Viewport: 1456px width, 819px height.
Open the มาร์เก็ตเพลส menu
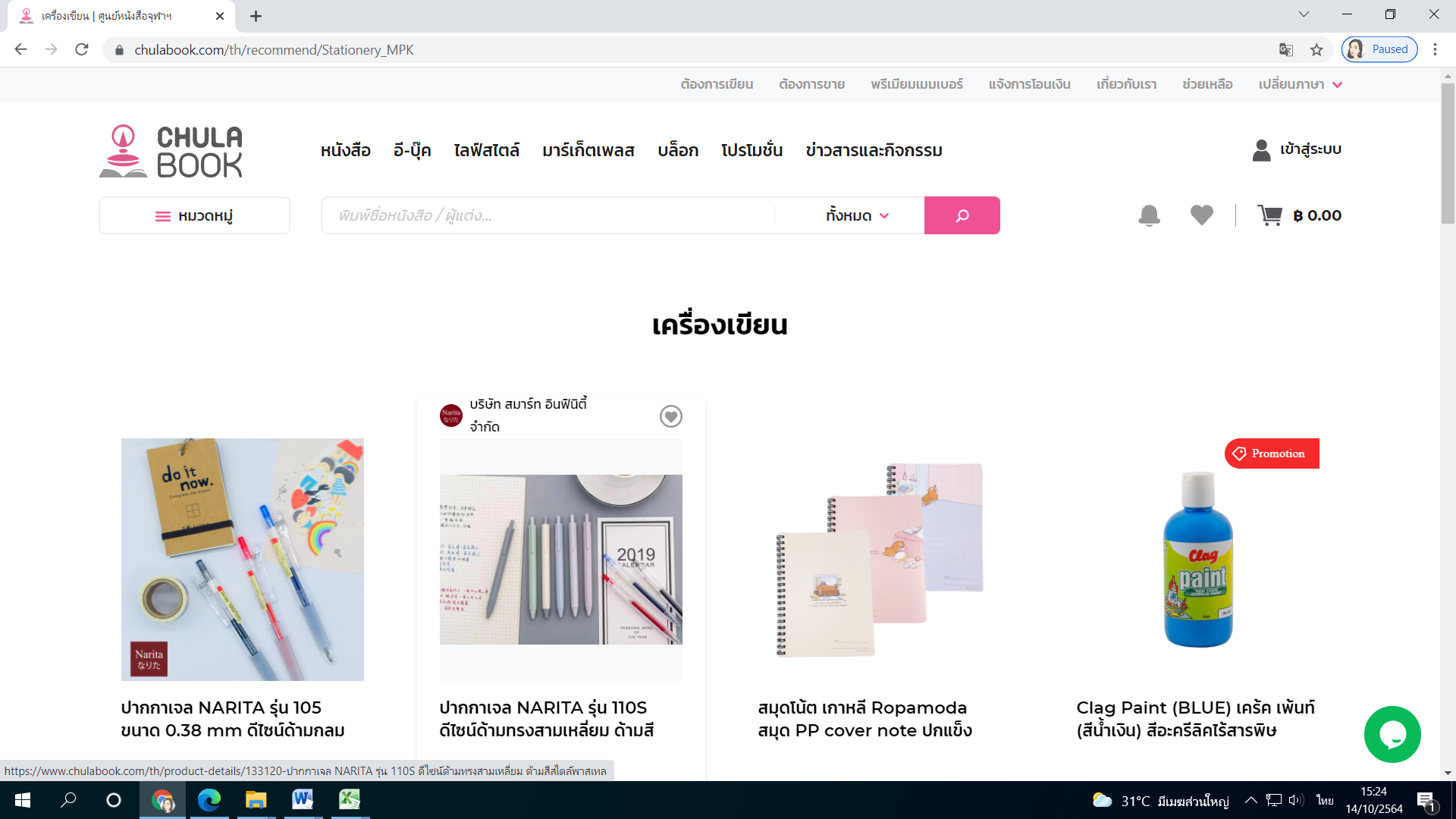pyautogui.click(x=588, y=150)
